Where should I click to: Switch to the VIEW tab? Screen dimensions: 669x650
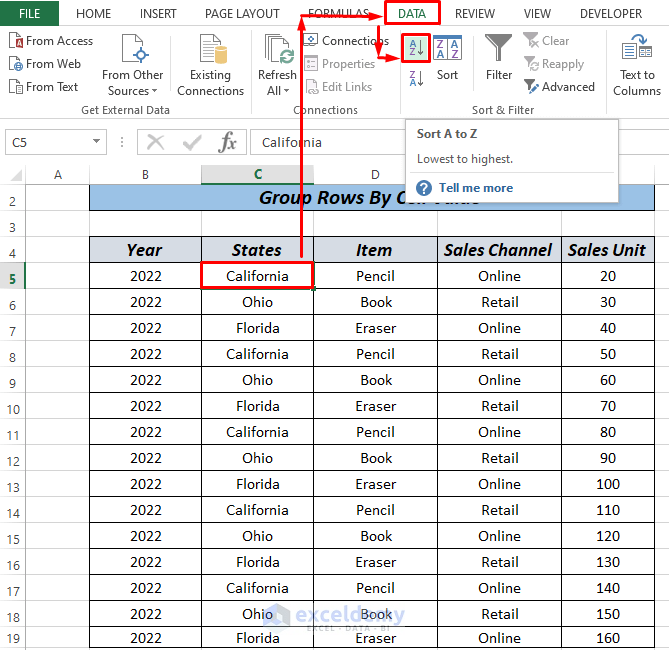[537, 14]
